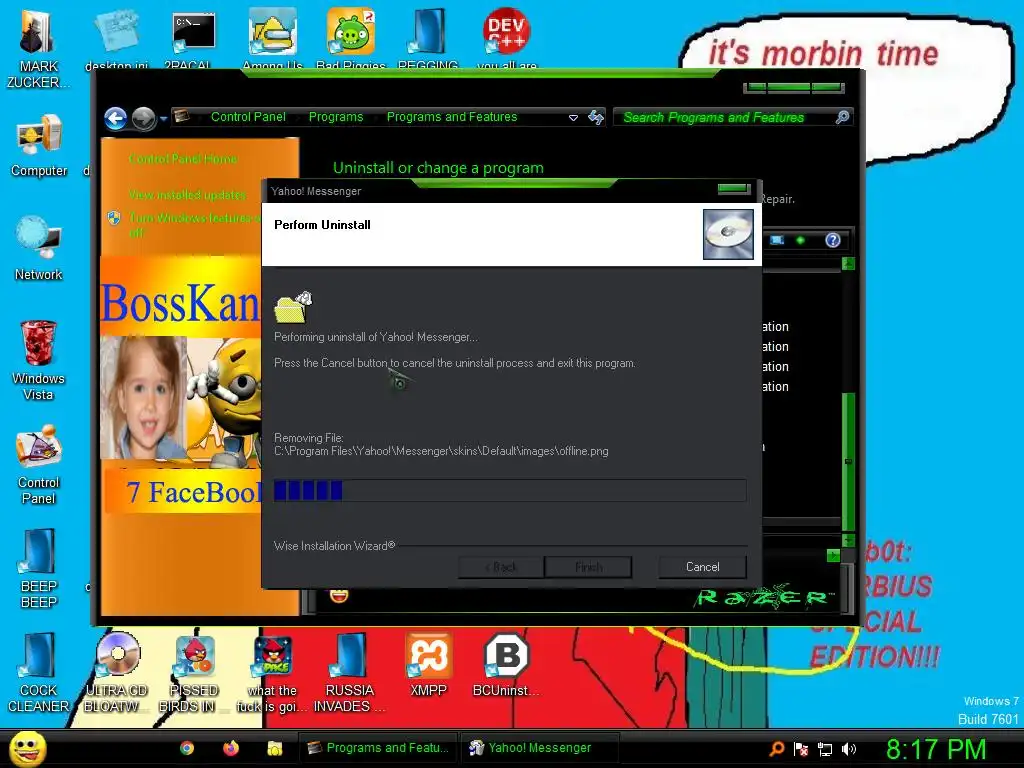Screen dimensions: 1024x768
Task: Open MARK ZUCKER desktop icon
Action: pos(38,50)
